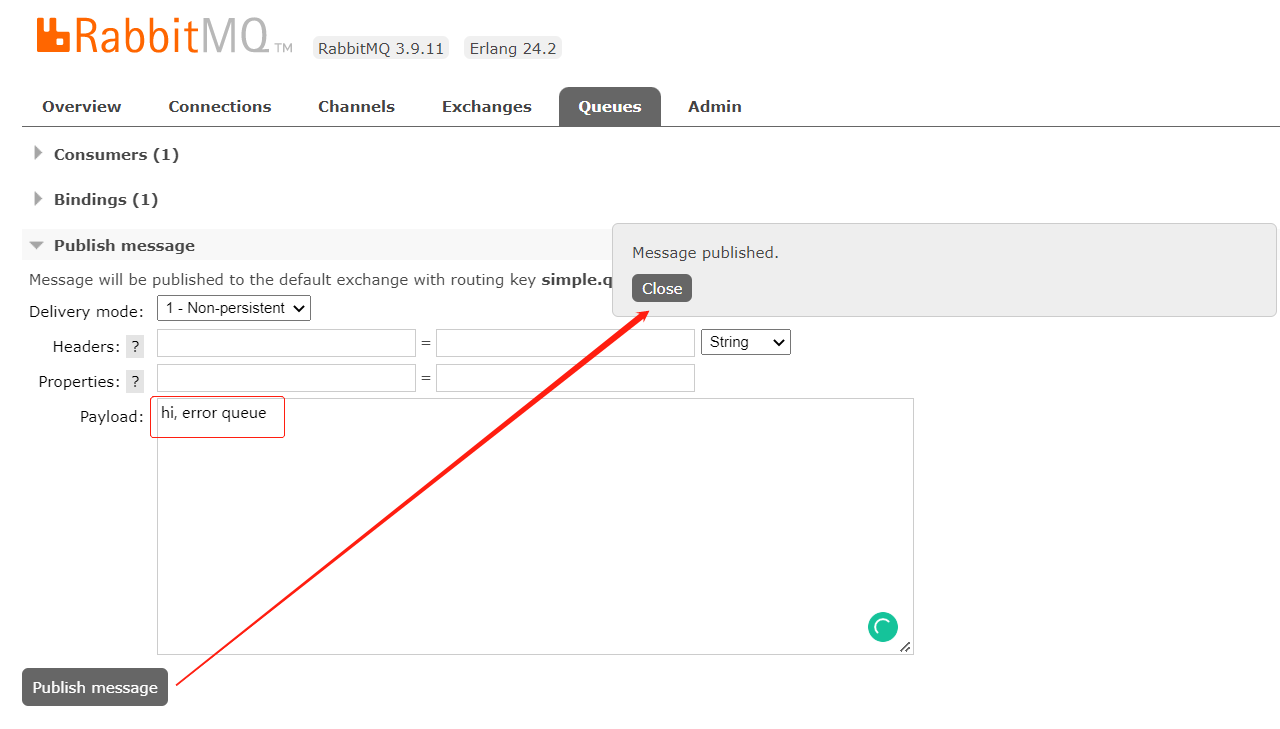Open the Headers help question mark

pos(136,346)
